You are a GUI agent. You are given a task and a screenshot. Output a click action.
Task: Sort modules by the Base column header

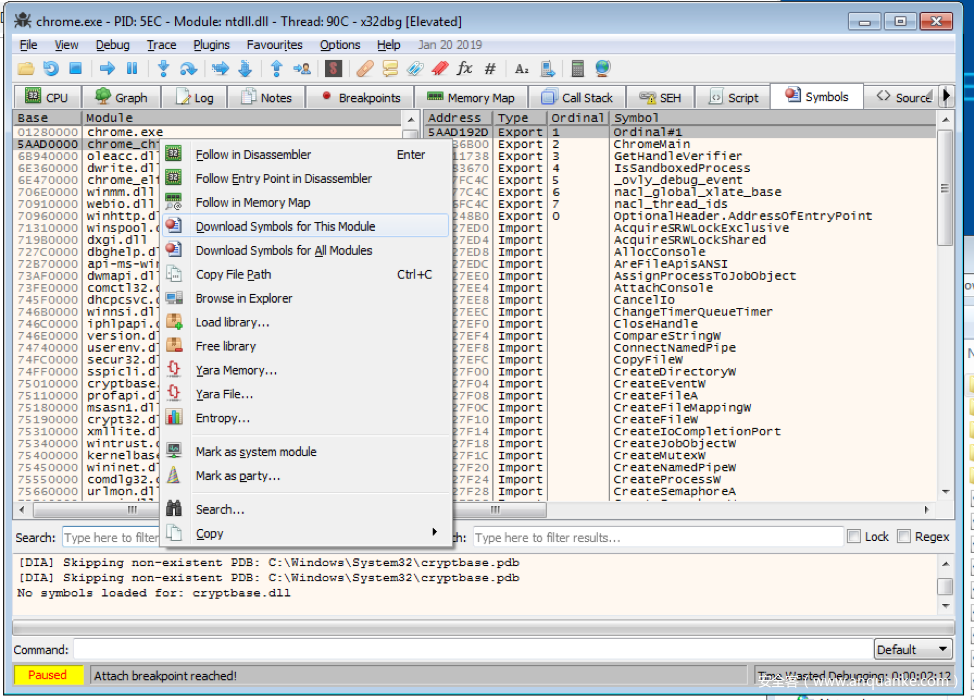click(x=47, y=118)
